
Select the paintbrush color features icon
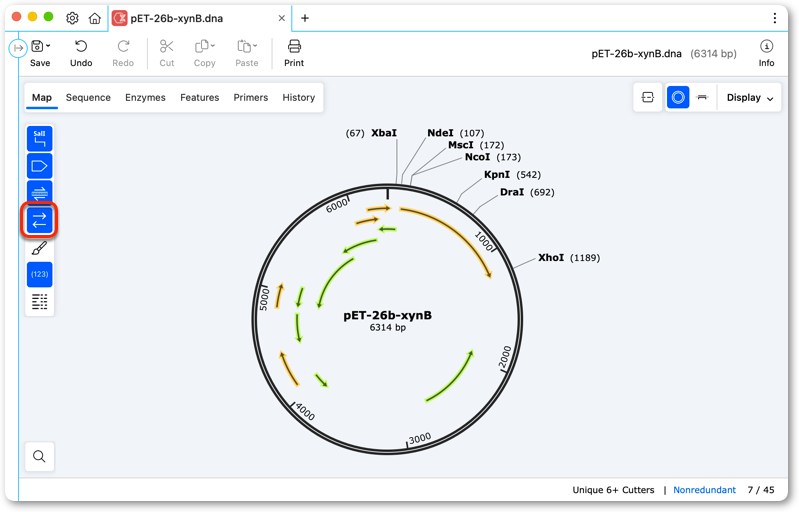[39, 248]
